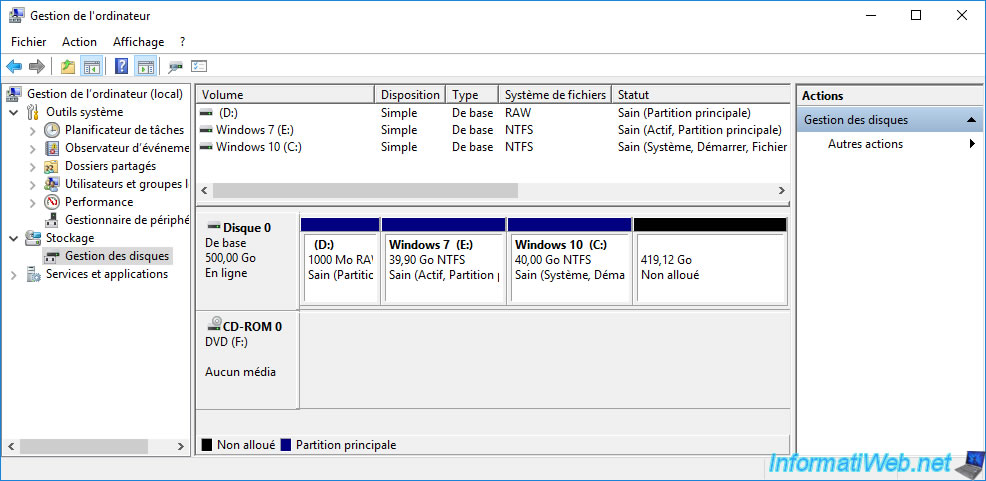The image size is (986, 481).
Task: Sort by the Volume column header
Action: [285, 95]
